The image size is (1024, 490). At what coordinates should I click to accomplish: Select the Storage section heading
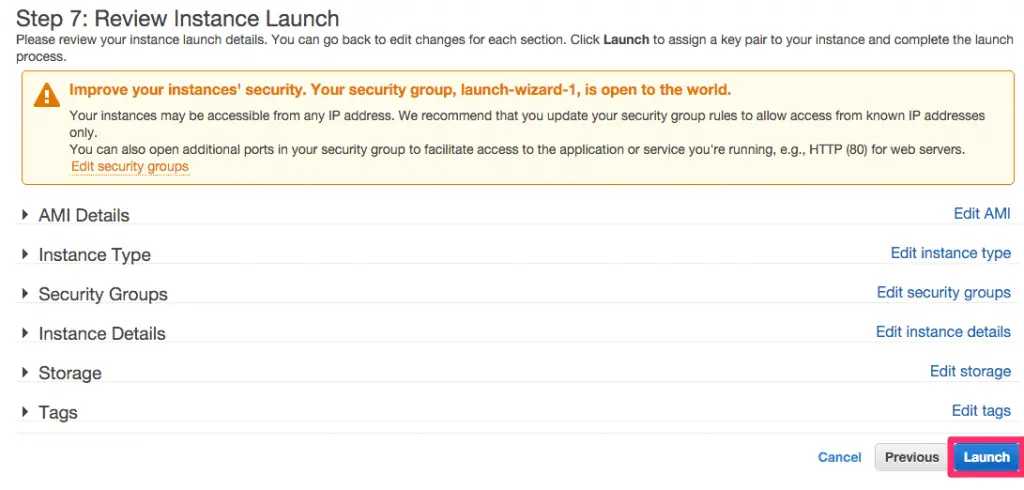70,372
